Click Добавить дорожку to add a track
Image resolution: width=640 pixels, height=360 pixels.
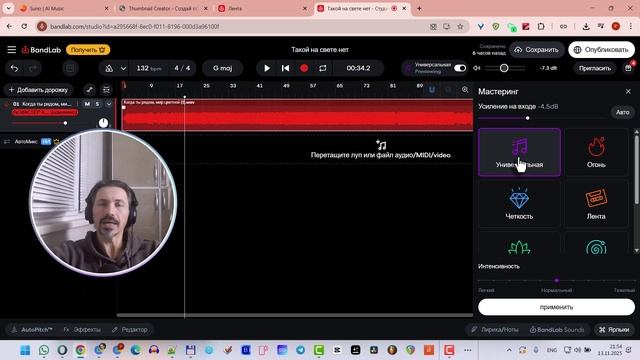[38, 90]
